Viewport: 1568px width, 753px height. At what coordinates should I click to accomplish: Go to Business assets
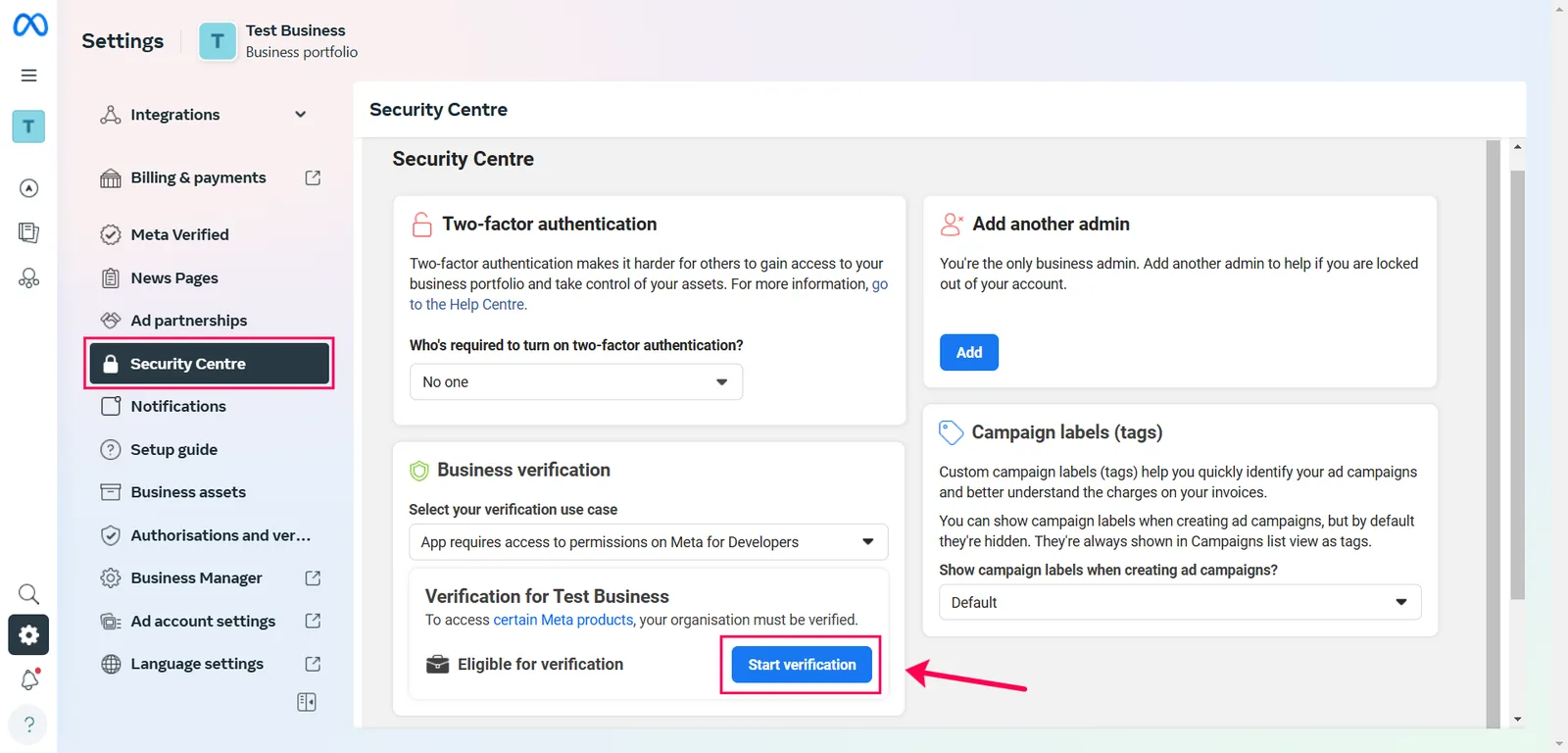click(210, 492)
